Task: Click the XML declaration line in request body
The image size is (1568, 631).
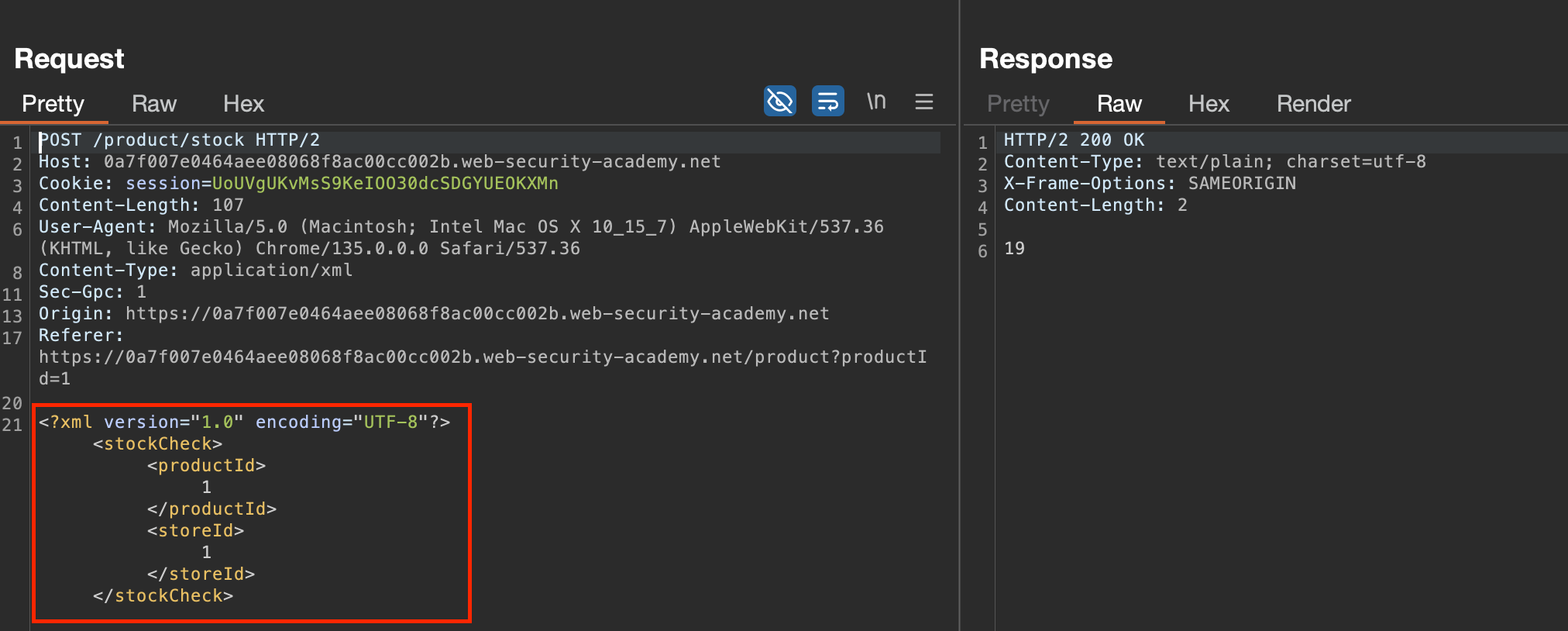Action: click(x=244, y=422)
